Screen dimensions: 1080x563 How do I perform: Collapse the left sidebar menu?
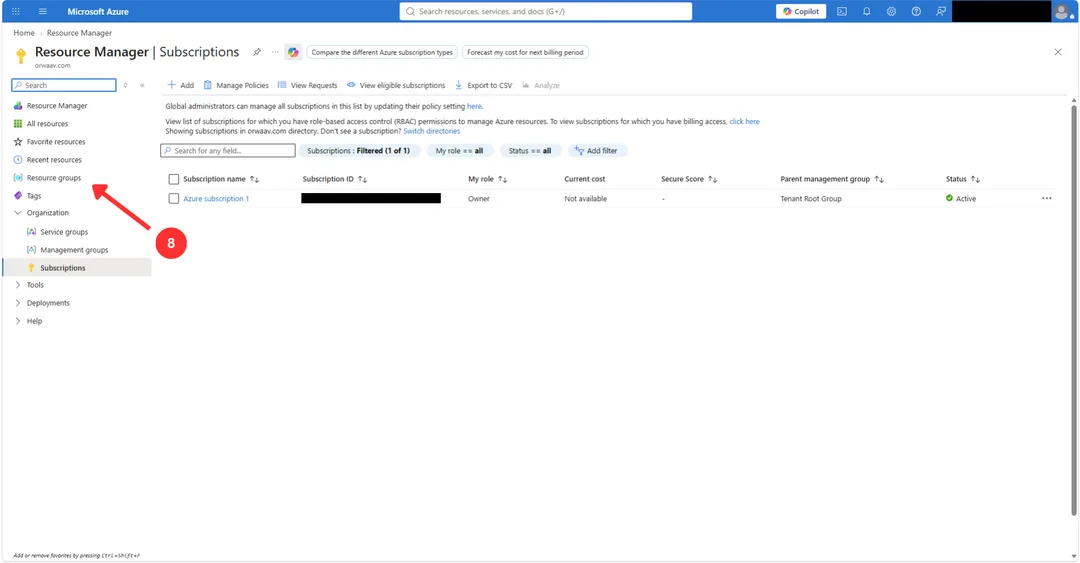click(x=143, y=85)
